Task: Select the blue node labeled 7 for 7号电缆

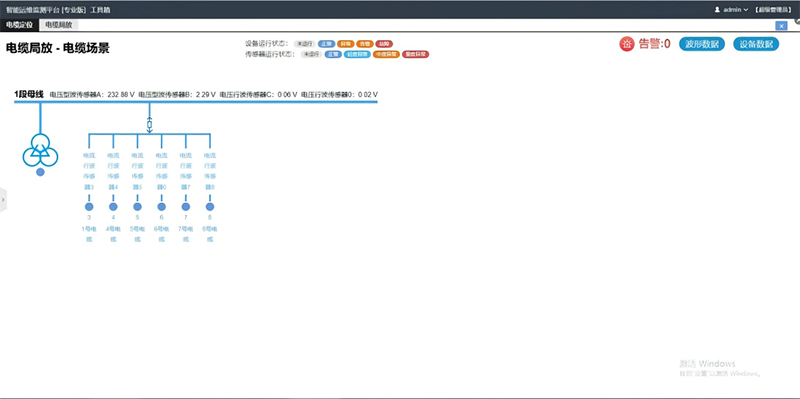Action: (x=186, y=207)
